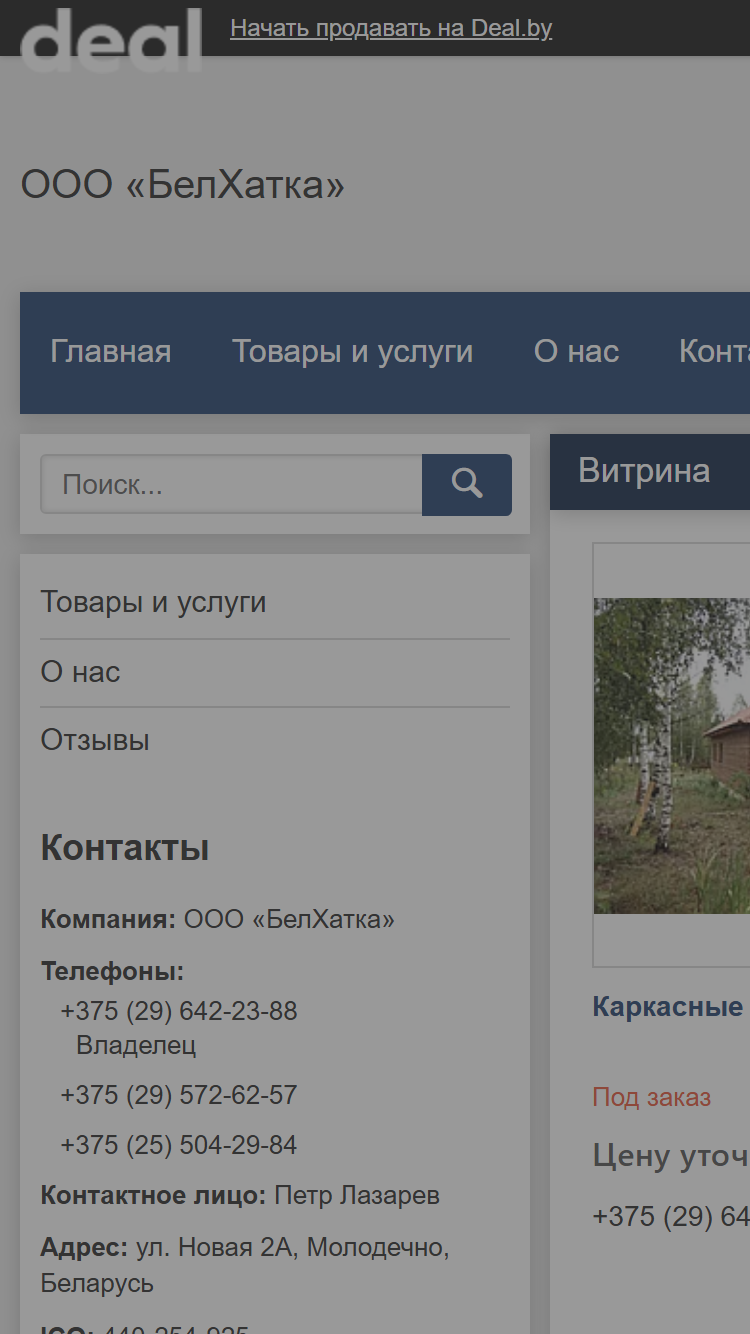Open Товары и услуги in top navigation bar
Screen dimensions: 750x1334
point(353,352)
